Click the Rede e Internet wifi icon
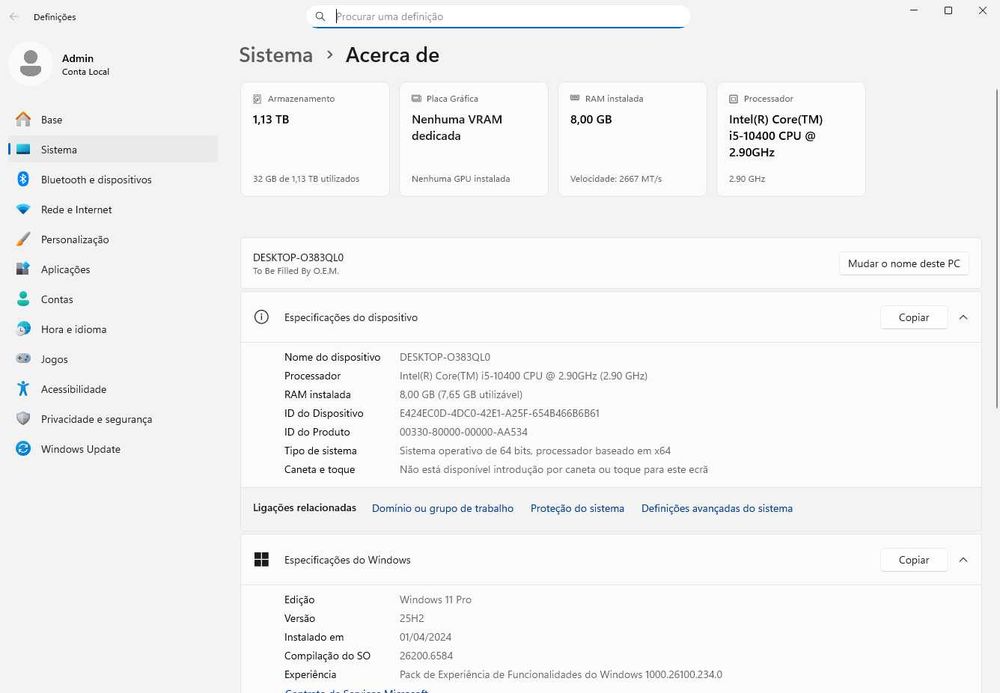The height and width of the screenshot is (693, 1000). [x=23, y=209]
